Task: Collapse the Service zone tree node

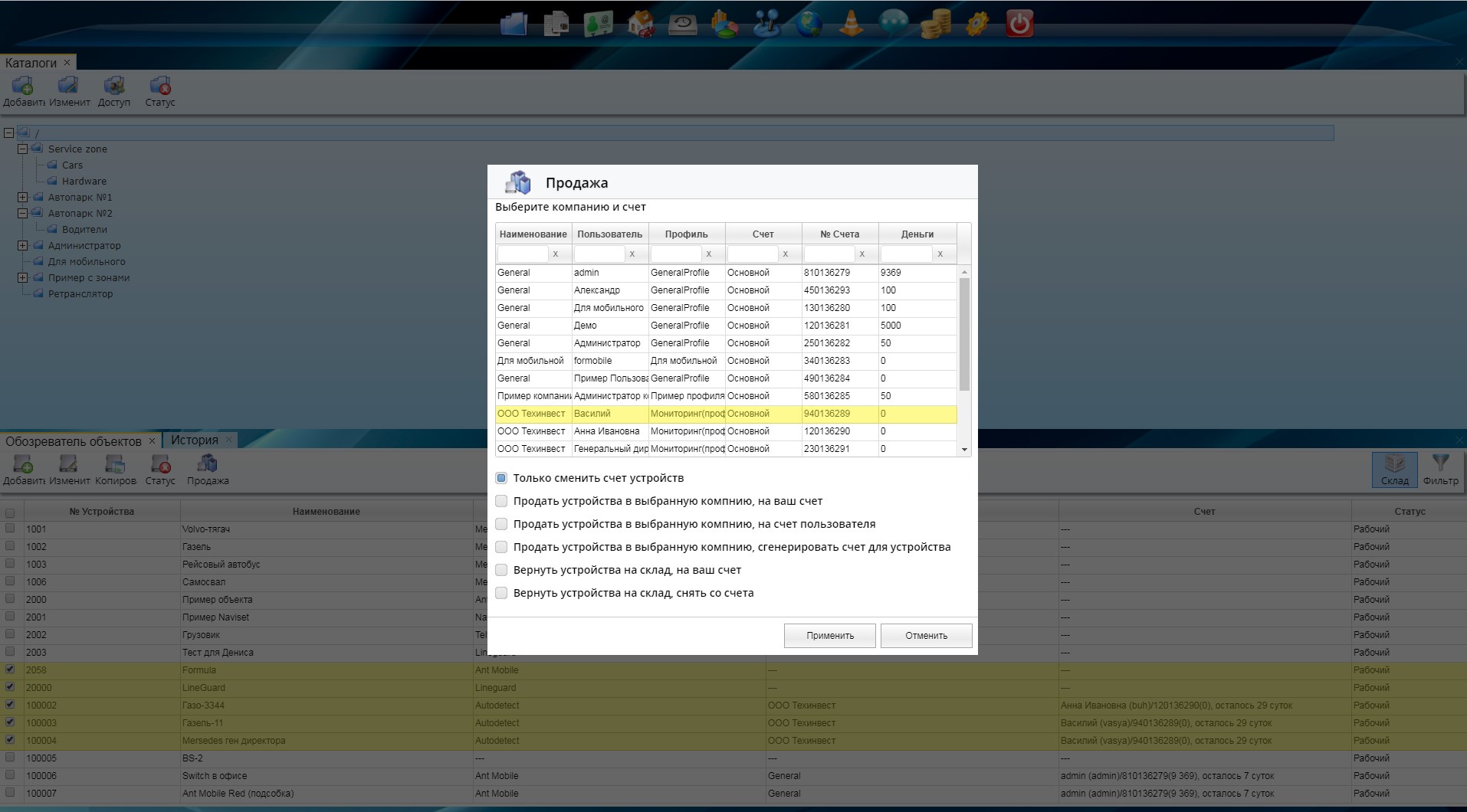Action: pyautogui.click(x=23, y=149)
